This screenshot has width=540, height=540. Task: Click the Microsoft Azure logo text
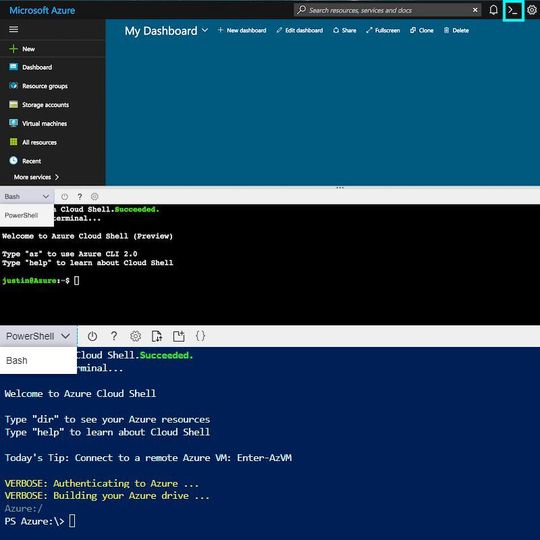tap(42, 10)
